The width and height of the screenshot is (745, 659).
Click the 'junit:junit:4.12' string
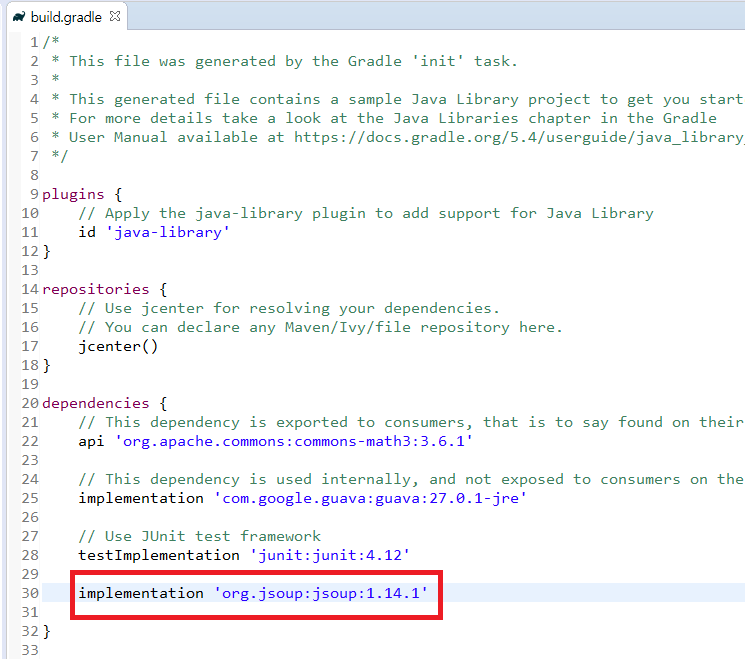pyautogui.click(x=330, y=555)
